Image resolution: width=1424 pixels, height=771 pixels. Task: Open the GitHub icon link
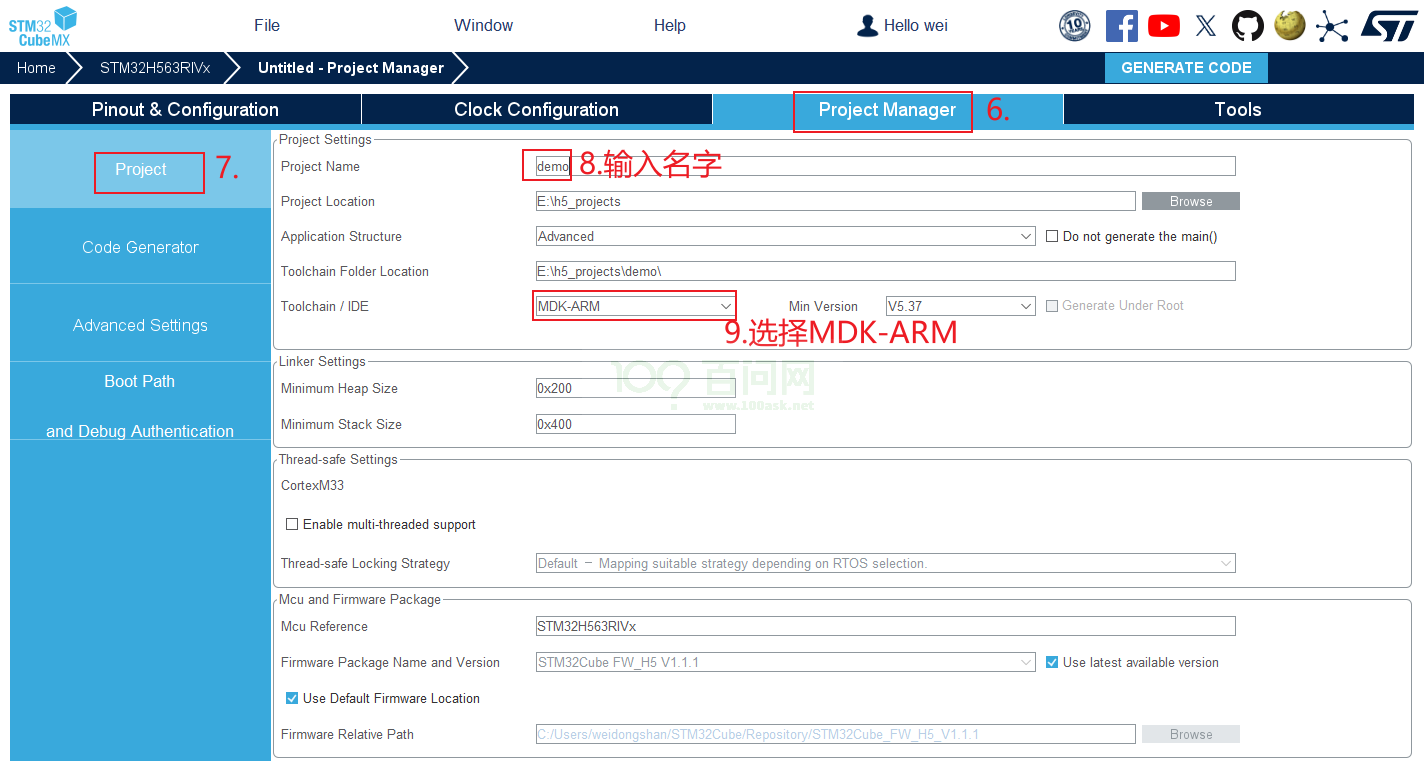(1248, 26)
